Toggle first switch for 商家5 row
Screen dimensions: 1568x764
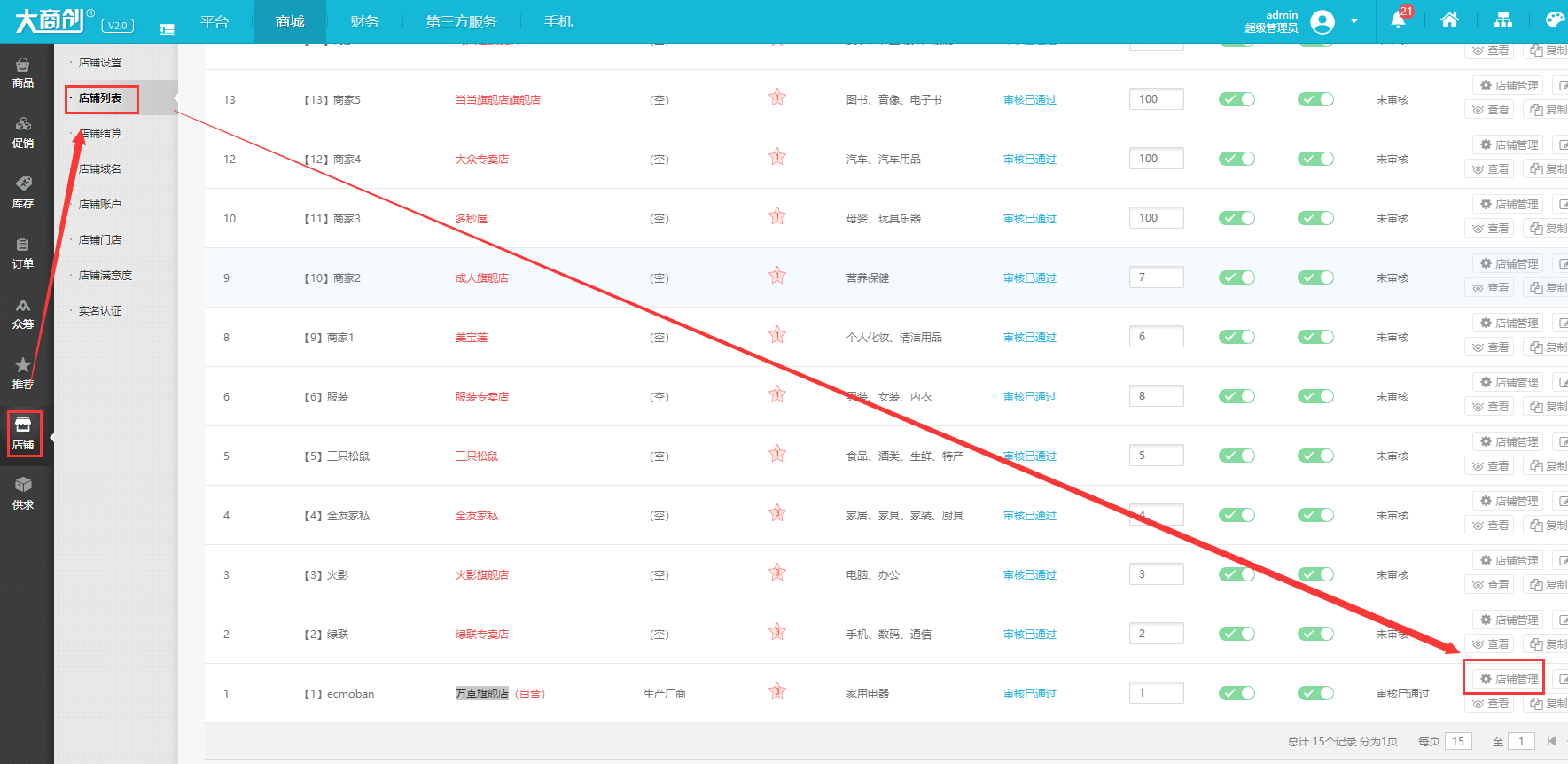pyautogui.click(x=1236, y=99)
